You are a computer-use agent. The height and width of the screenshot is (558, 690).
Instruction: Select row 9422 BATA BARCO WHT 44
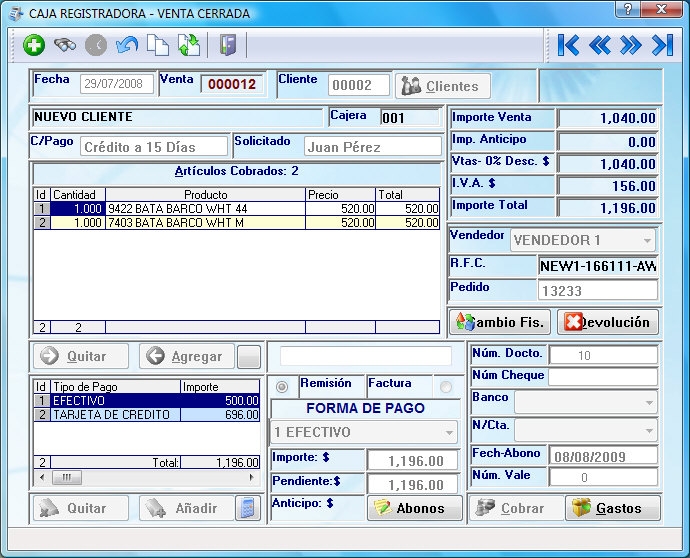click(237, 209)
